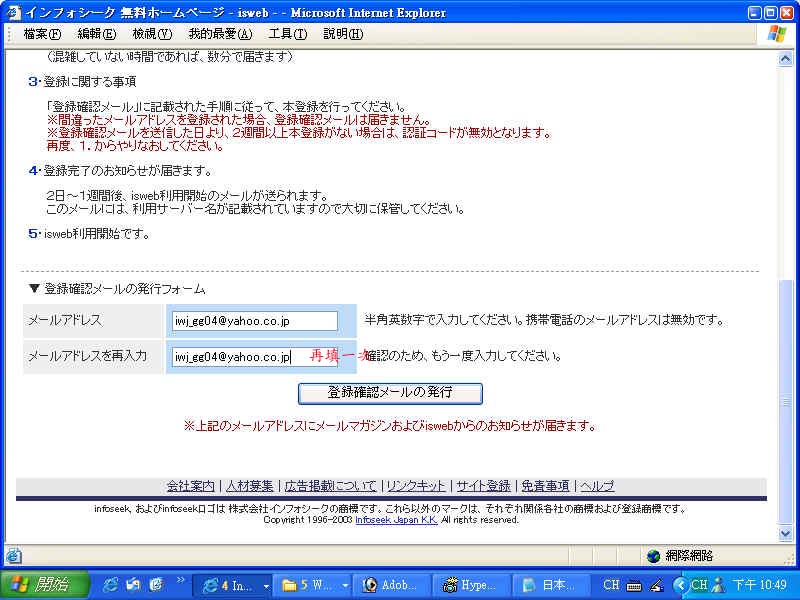800x600 pixels.
Task: Click the 'メールアドレス' label cell
Action: point(93,320)
